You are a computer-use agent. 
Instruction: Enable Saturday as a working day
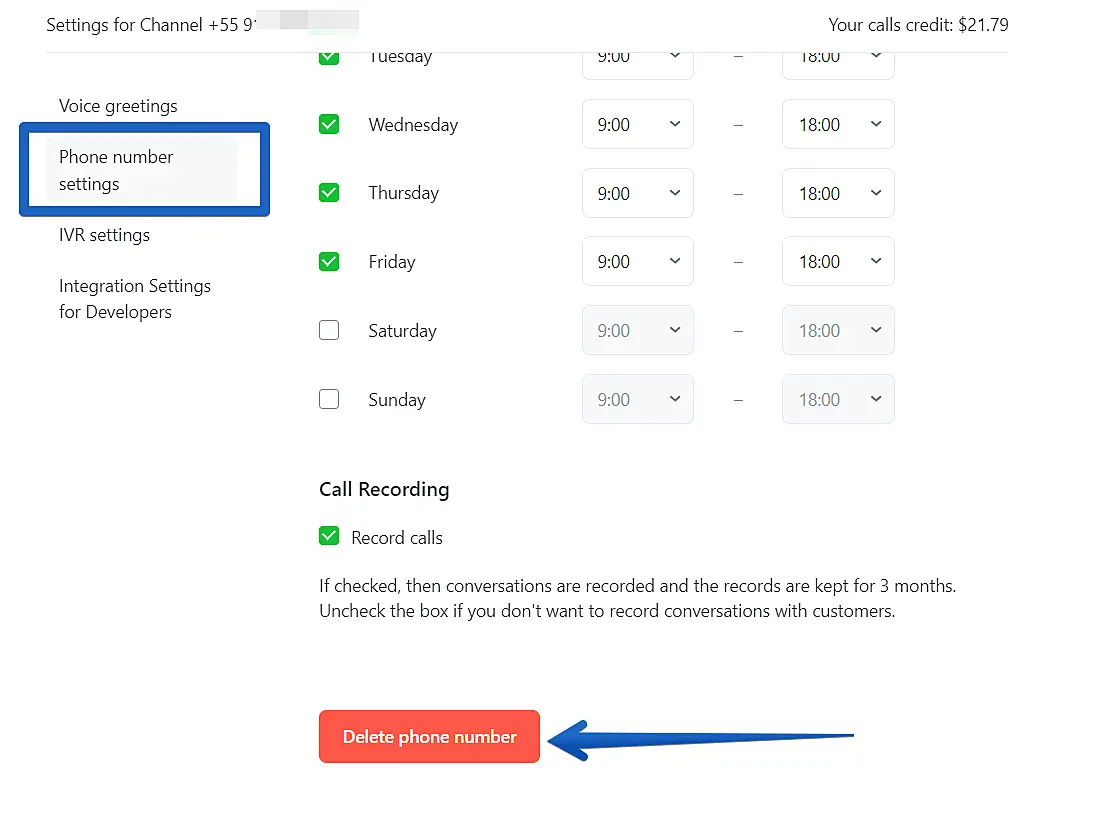tap(329, 330)
